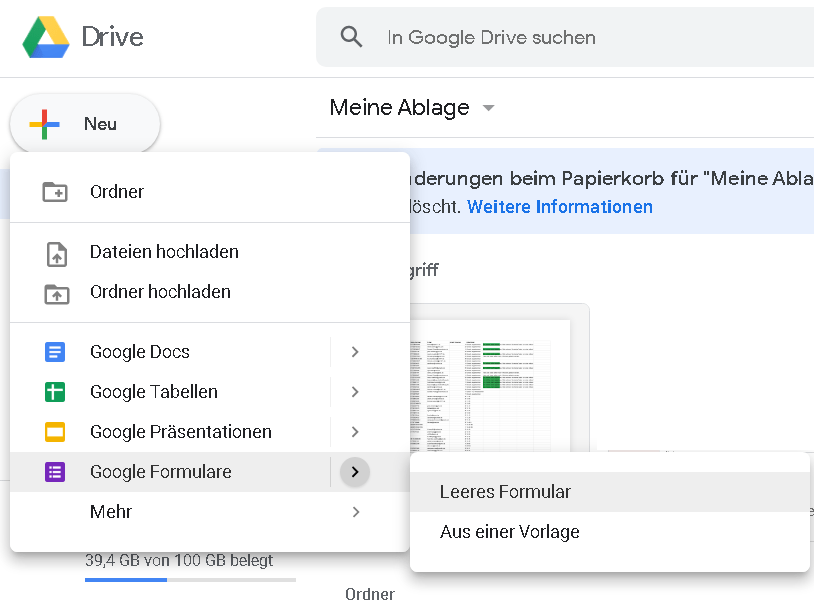Click the Ordner section label below
Viewport: 814px width, 607px height.
pos(370,594)
